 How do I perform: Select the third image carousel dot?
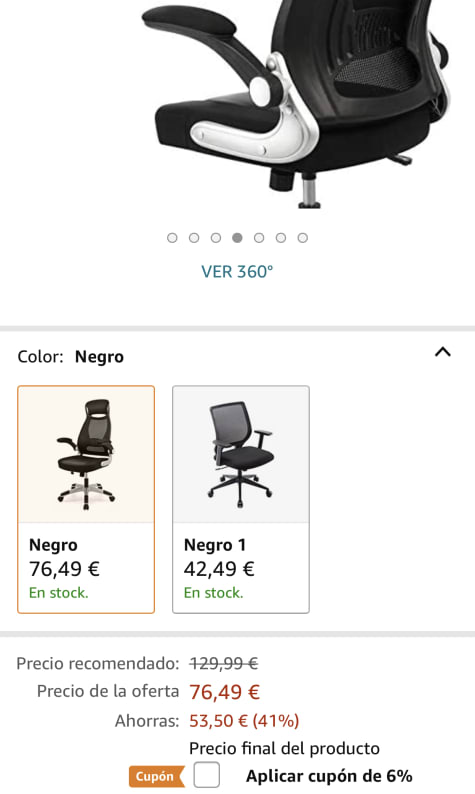tap(216, 237)
